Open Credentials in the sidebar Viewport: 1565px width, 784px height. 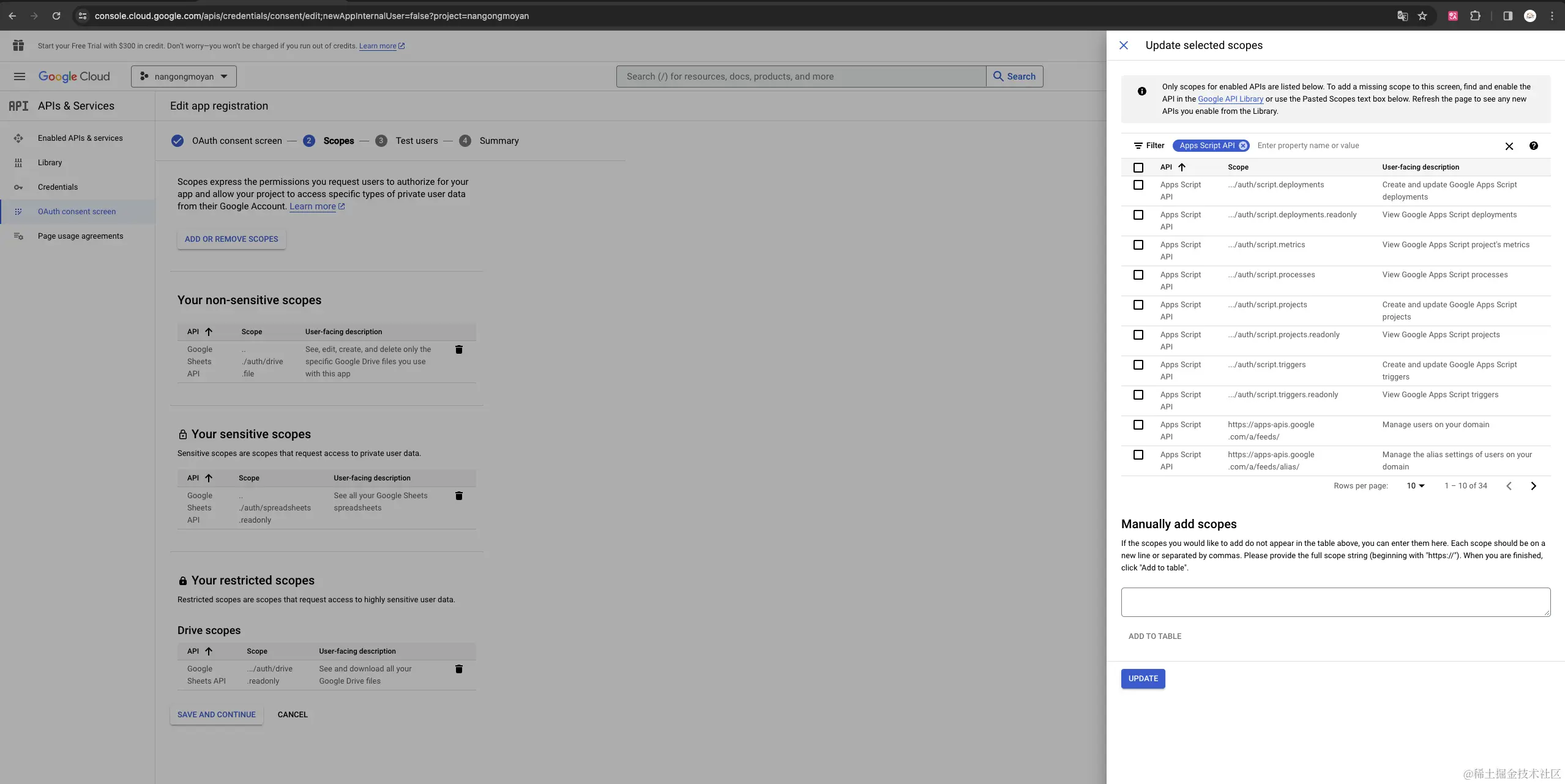pos(58,187)
